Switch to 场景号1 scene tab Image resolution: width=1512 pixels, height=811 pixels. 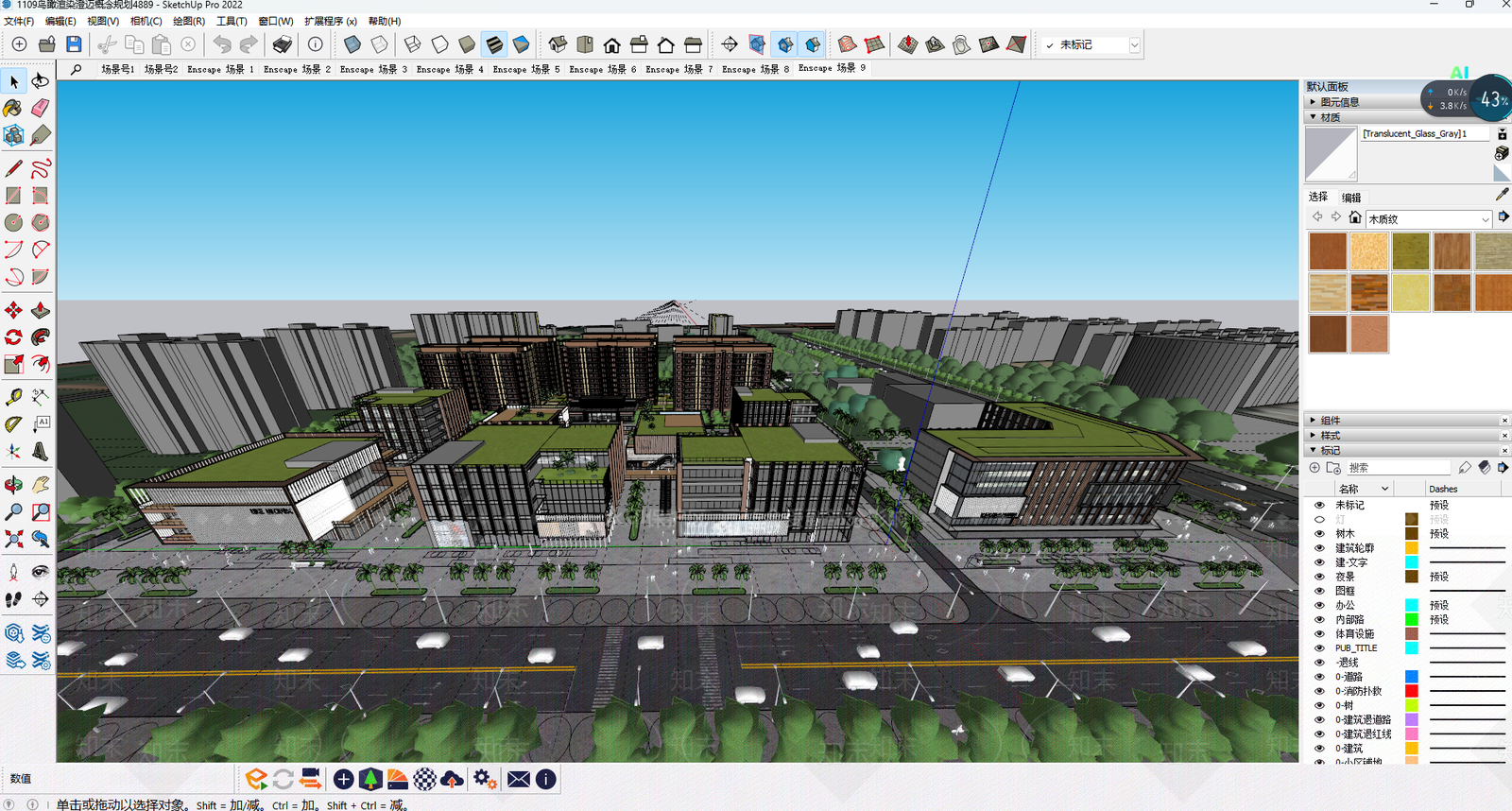[117, 69]
